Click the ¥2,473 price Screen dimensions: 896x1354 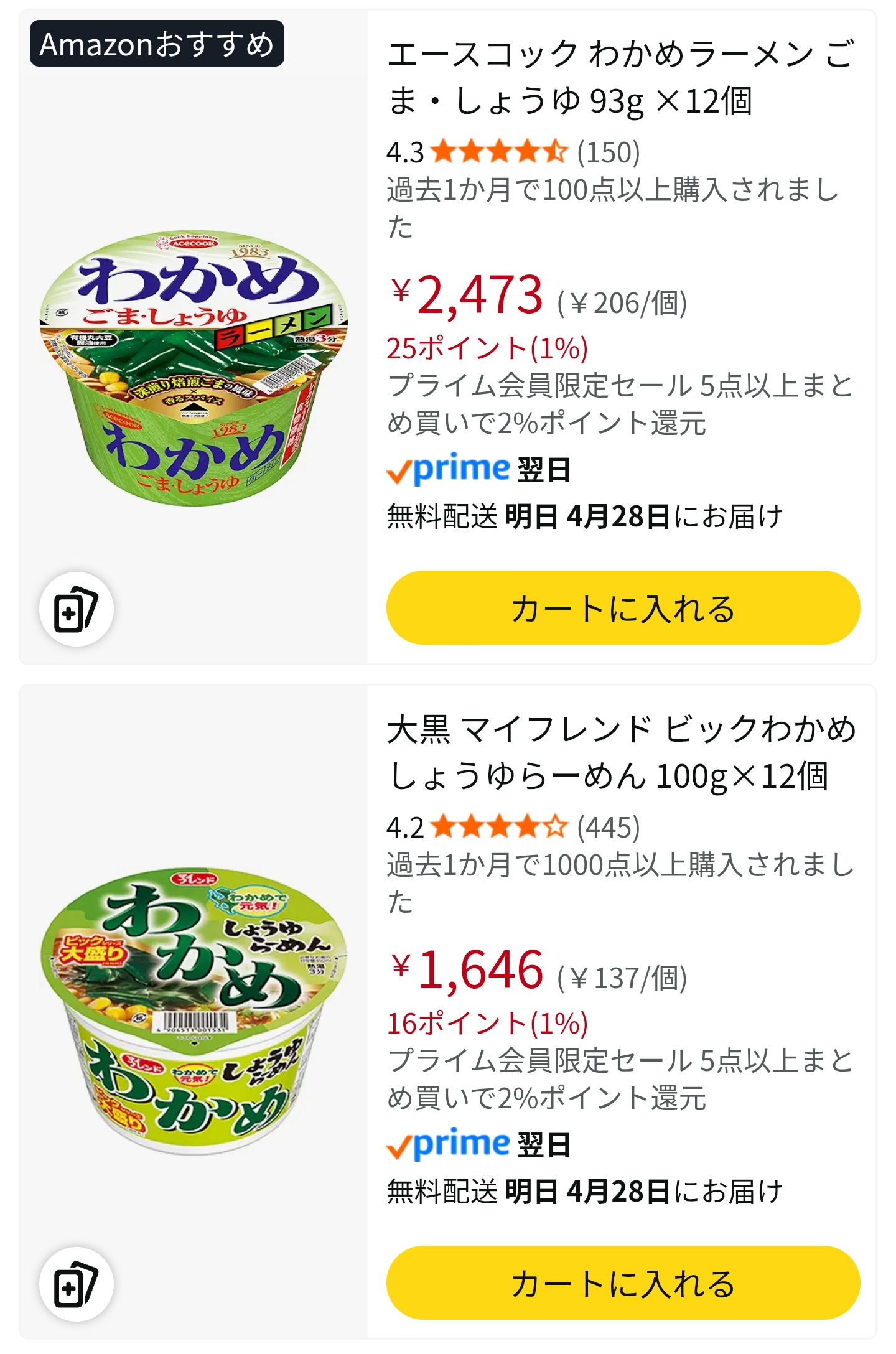468,295
